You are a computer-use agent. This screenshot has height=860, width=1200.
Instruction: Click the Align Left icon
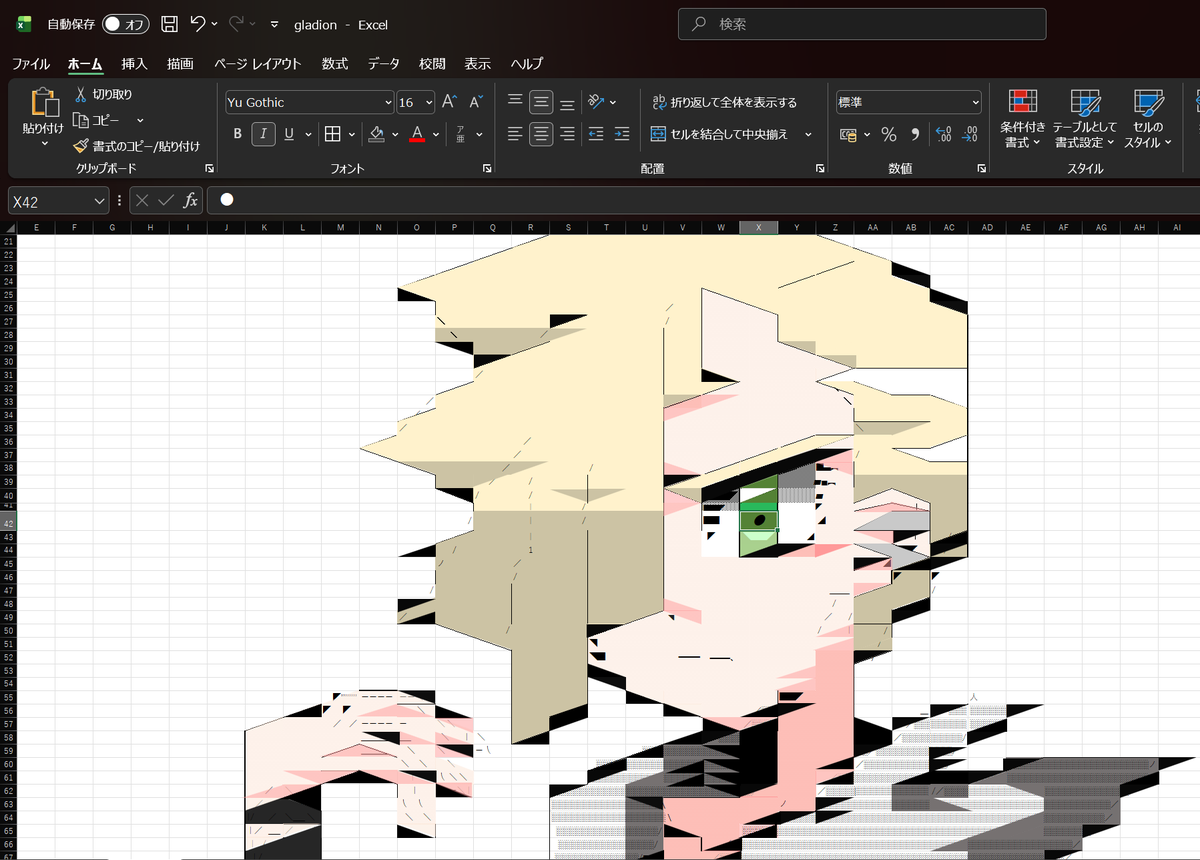[x=515, y=134]
